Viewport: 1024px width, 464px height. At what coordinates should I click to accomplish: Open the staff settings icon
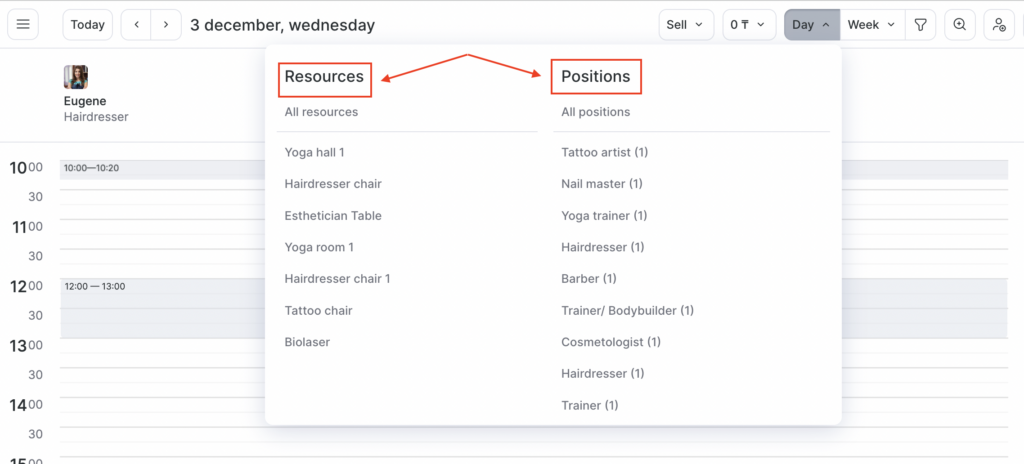(999, 25)
